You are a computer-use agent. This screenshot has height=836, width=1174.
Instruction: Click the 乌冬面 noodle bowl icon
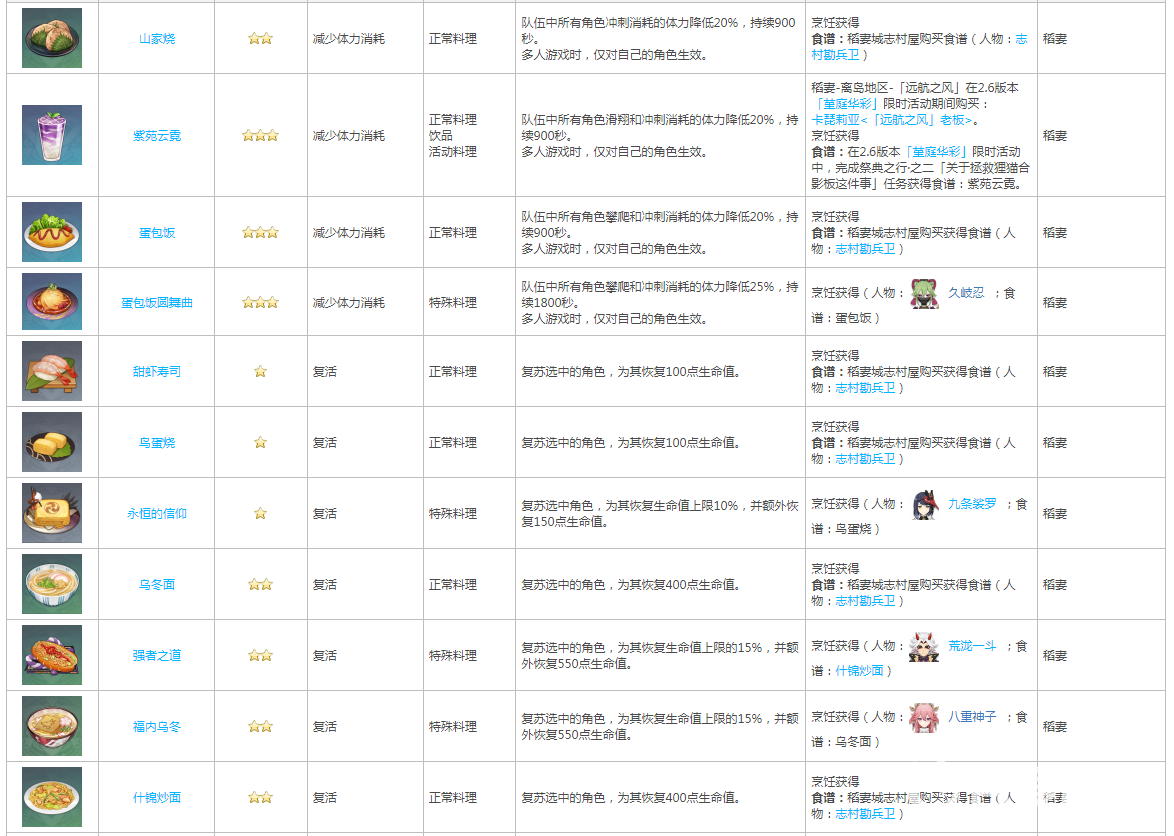point(52,584)
